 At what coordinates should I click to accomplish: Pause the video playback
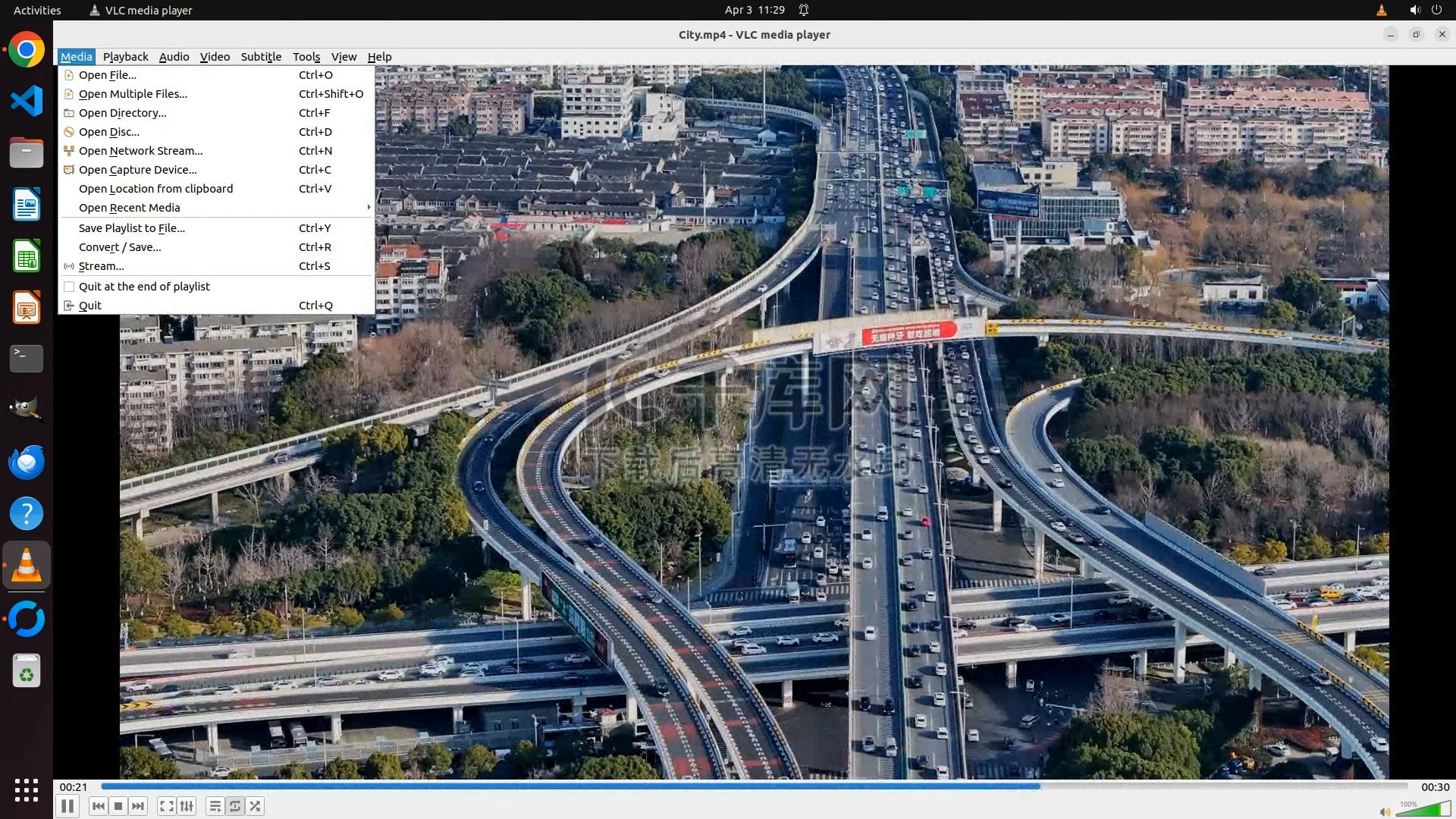pyautogui.click(x=67, y=806)
